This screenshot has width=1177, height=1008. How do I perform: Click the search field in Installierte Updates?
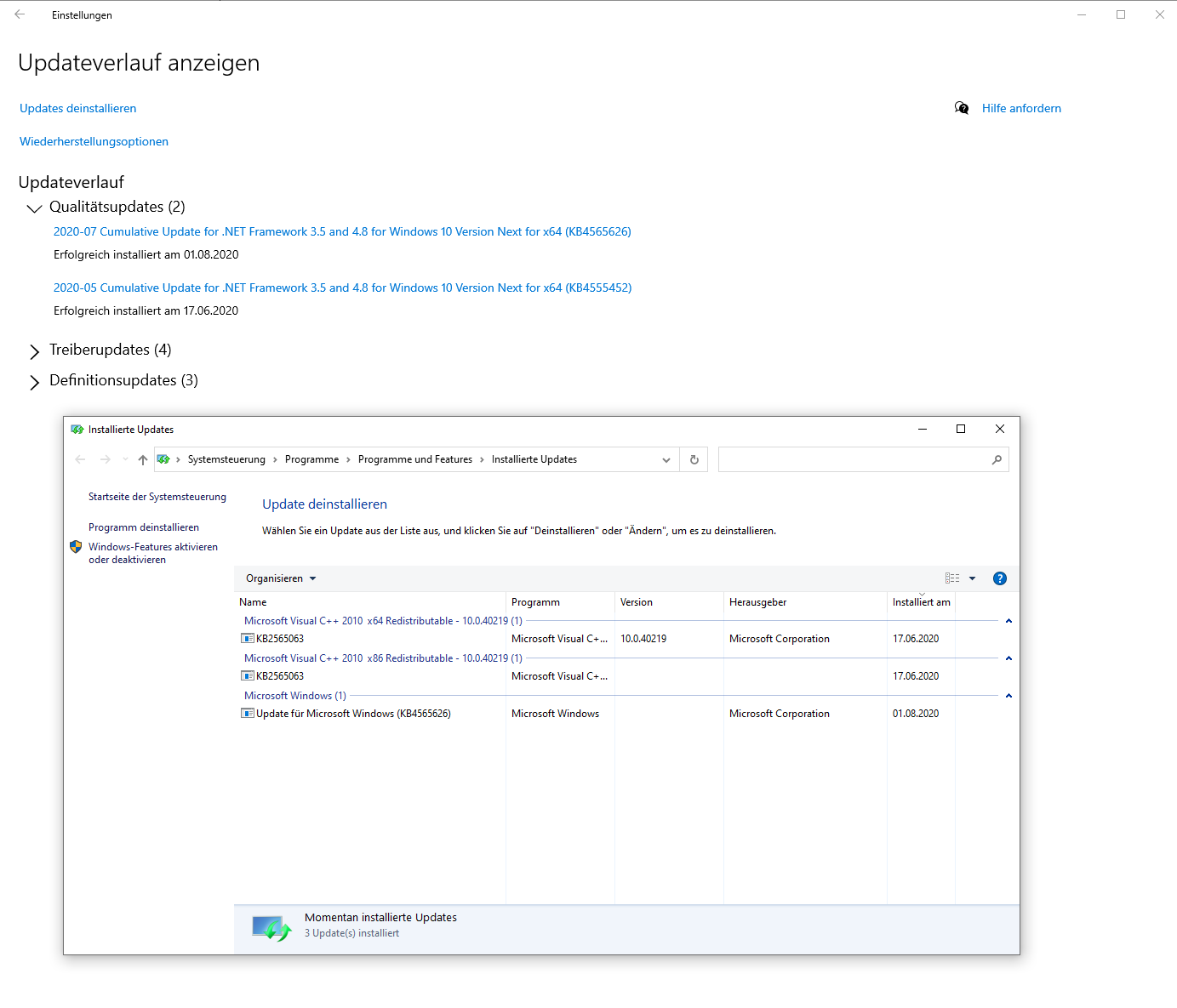[x=854, y=459]
